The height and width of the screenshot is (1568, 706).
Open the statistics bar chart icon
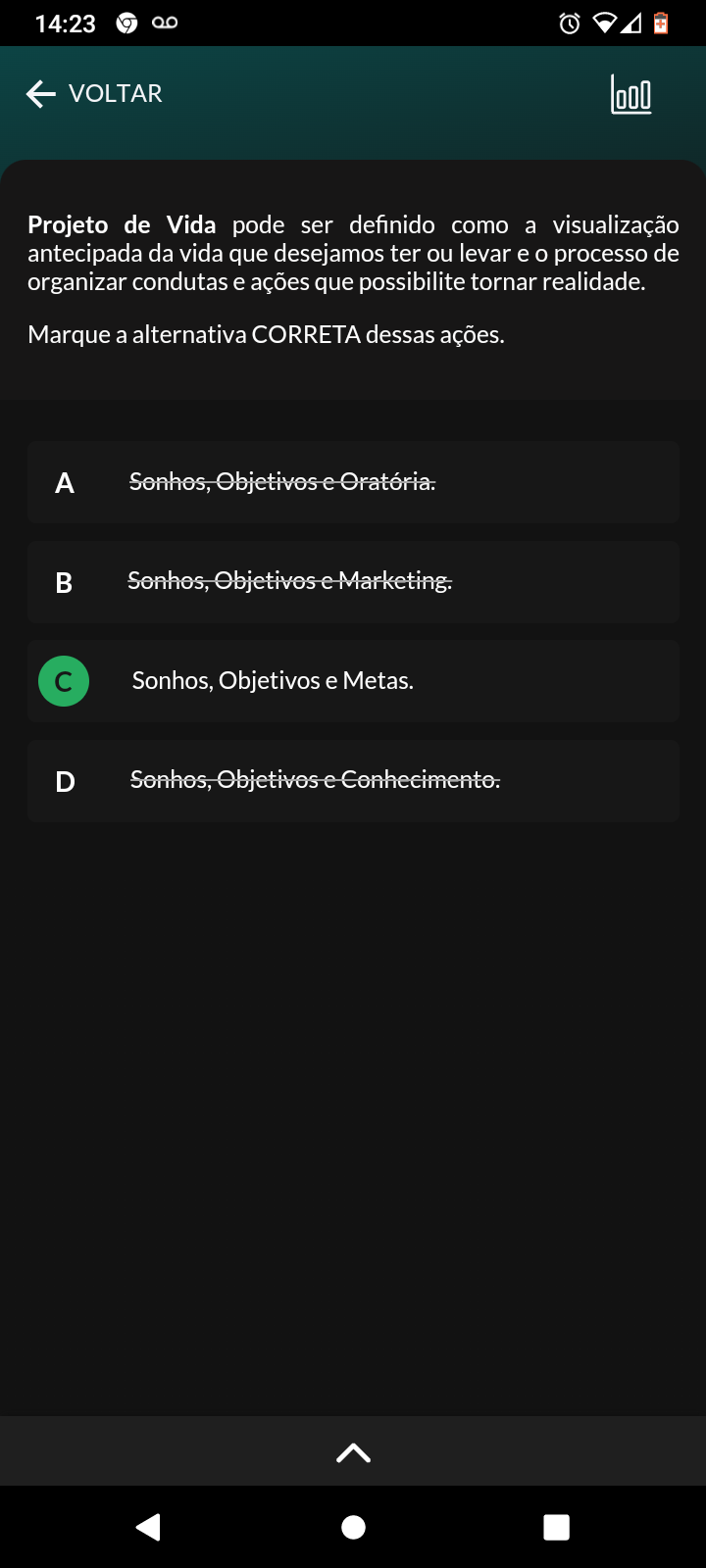[x=630, y=95]
